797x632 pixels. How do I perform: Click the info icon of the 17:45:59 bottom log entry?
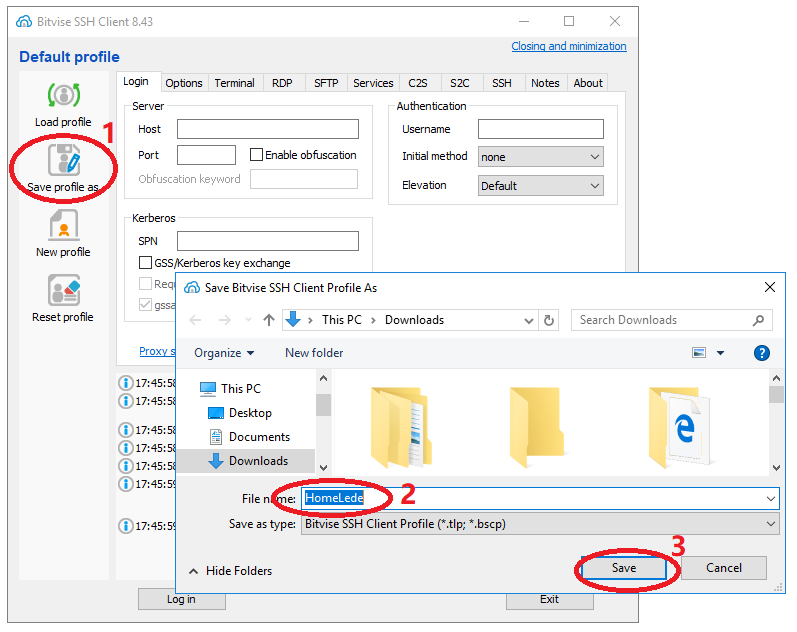coord(125,525)
